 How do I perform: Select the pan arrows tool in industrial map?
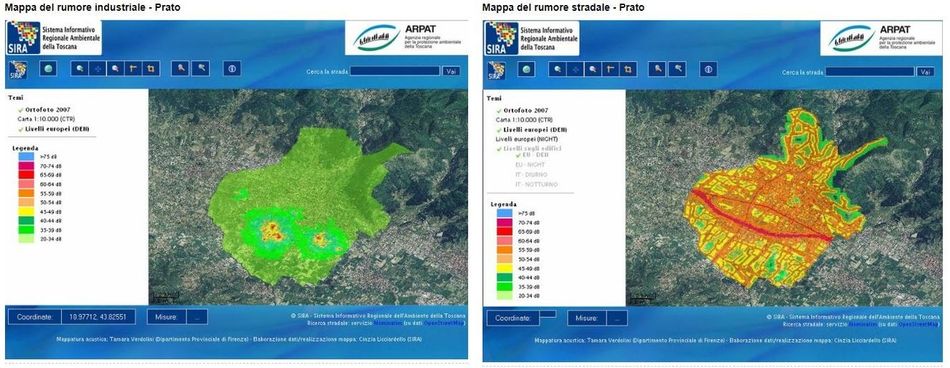97,69
